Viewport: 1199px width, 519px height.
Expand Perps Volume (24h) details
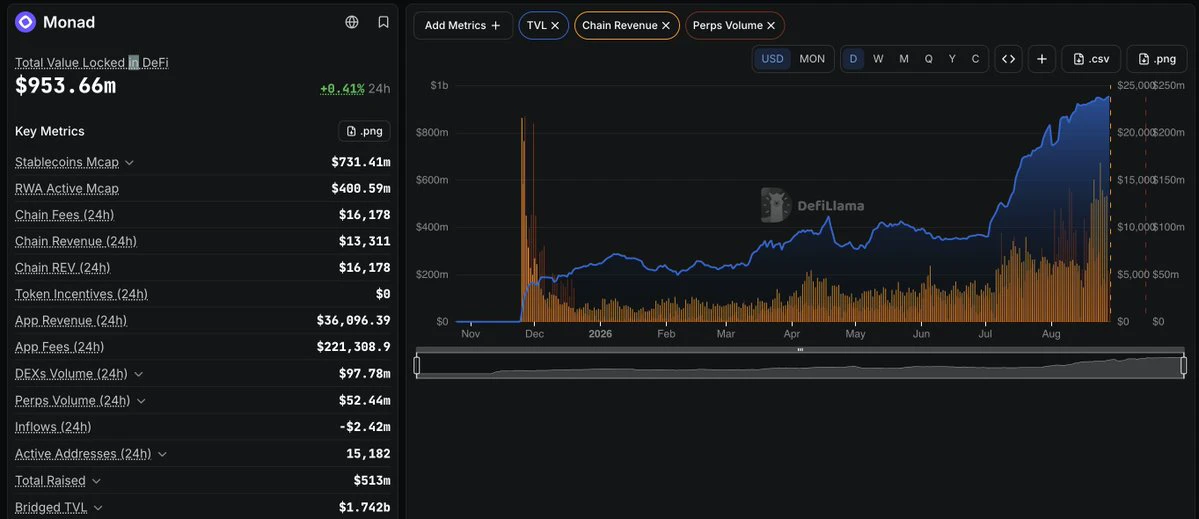coord(141,401)
